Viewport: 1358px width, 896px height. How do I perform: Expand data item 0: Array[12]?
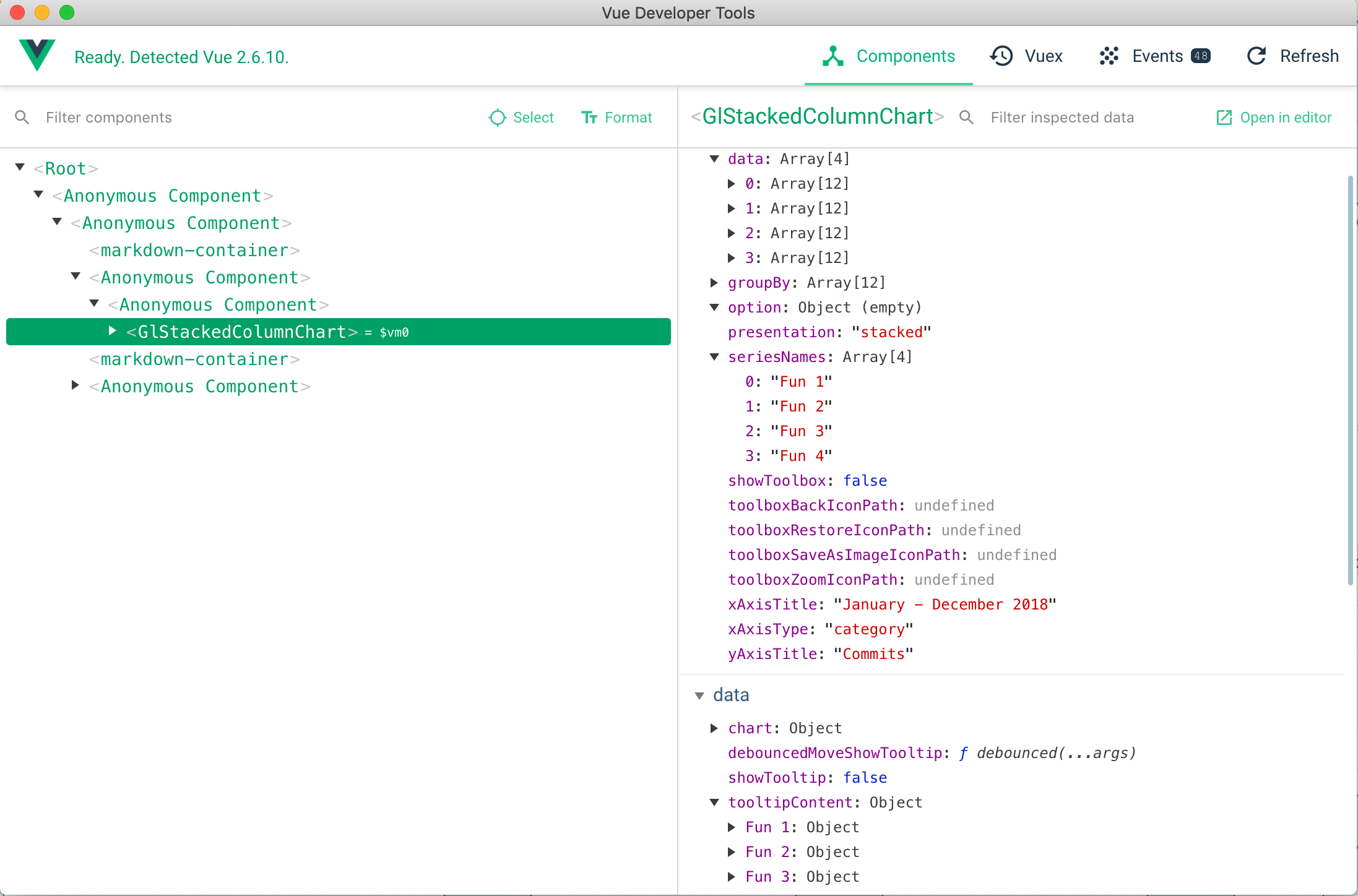click(x=732, y=184)
